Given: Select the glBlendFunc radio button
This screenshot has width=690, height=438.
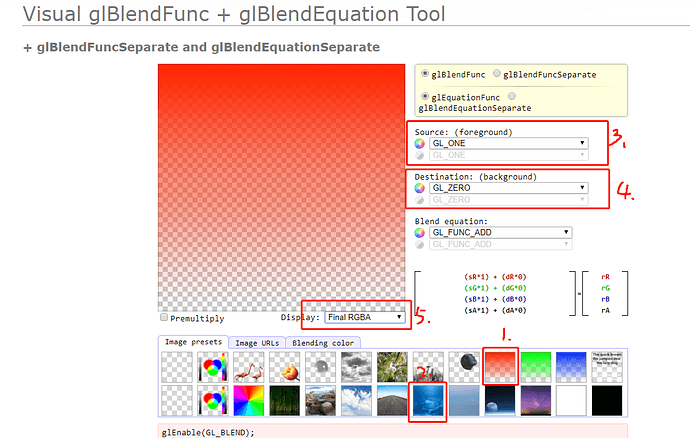Looking at the screenshot, I should coord(425,74).
